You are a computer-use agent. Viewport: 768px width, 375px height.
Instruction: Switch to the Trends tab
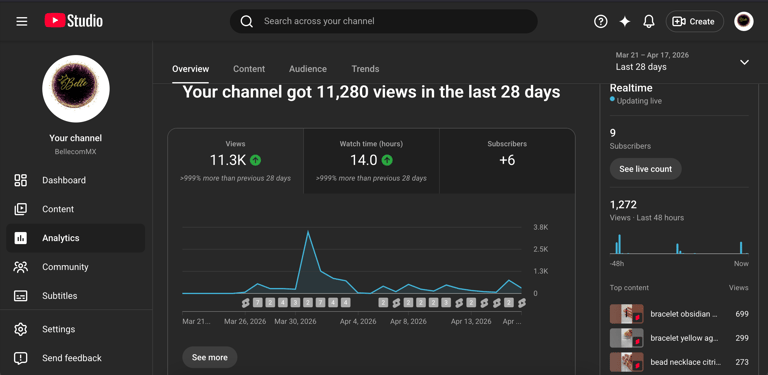pyautogui.click(x=365, y=69)
